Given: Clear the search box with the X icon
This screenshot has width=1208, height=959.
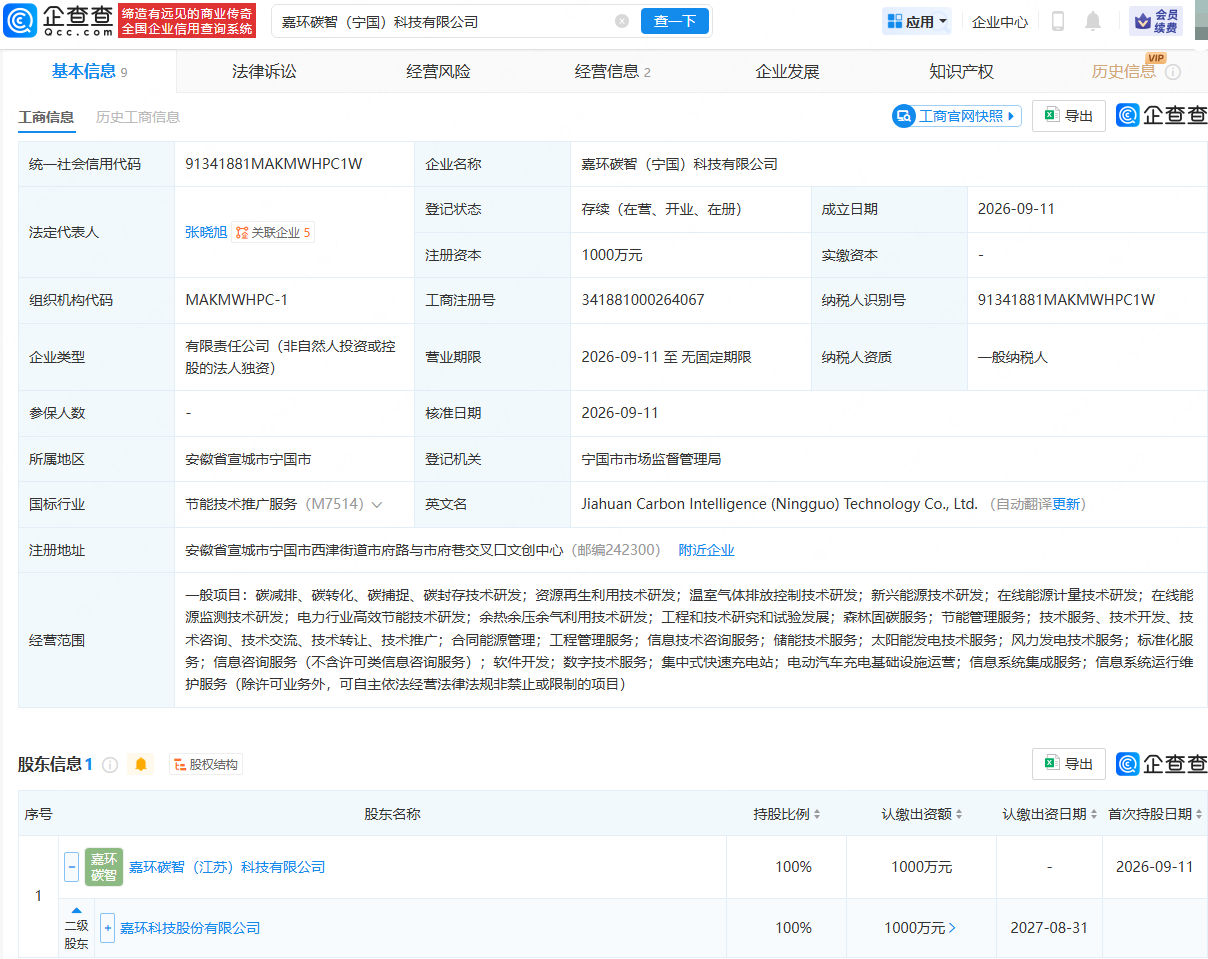Looking at the screenshot, I should point(622,21).
